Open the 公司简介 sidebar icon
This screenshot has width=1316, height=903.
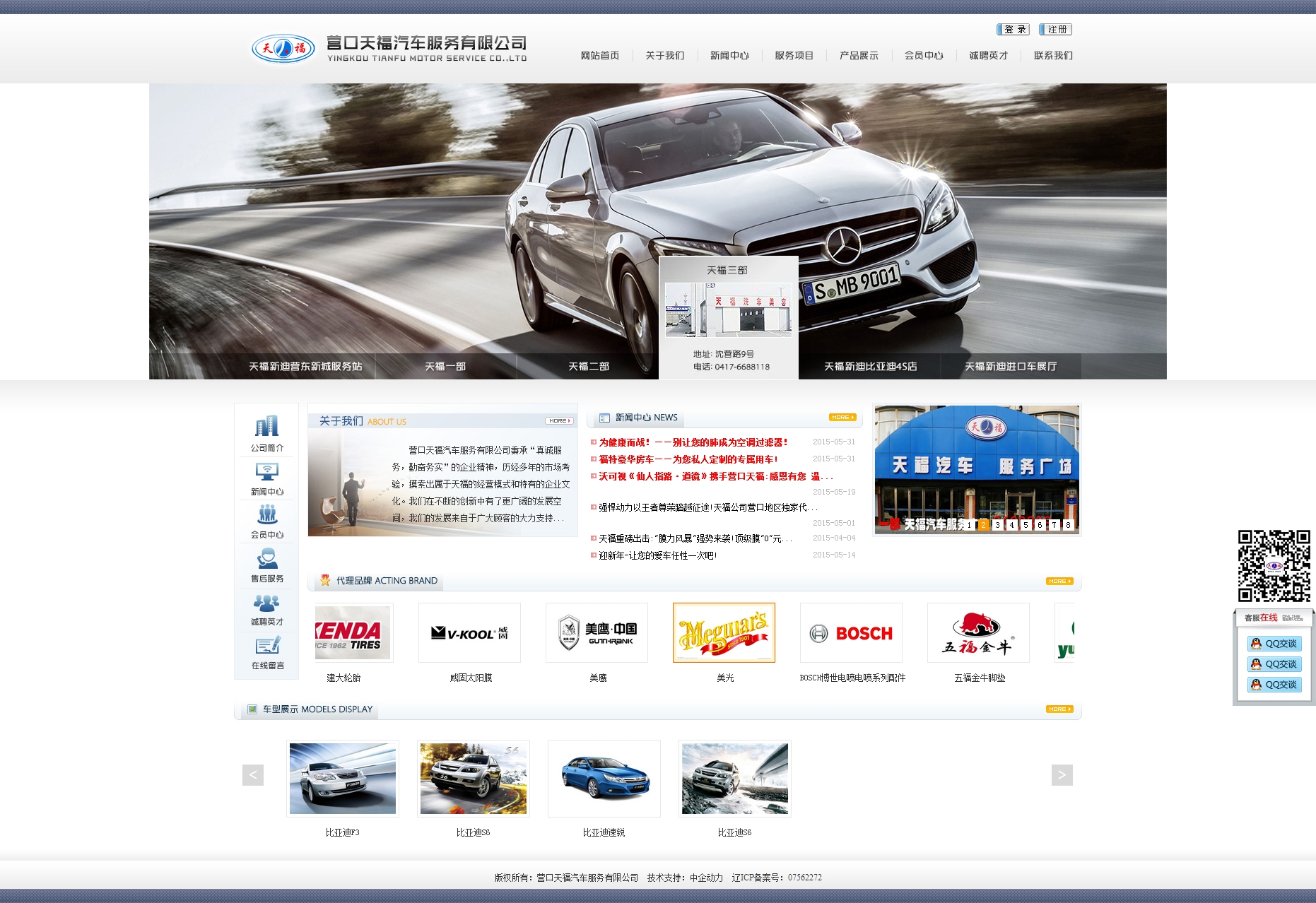click(266, 426)
